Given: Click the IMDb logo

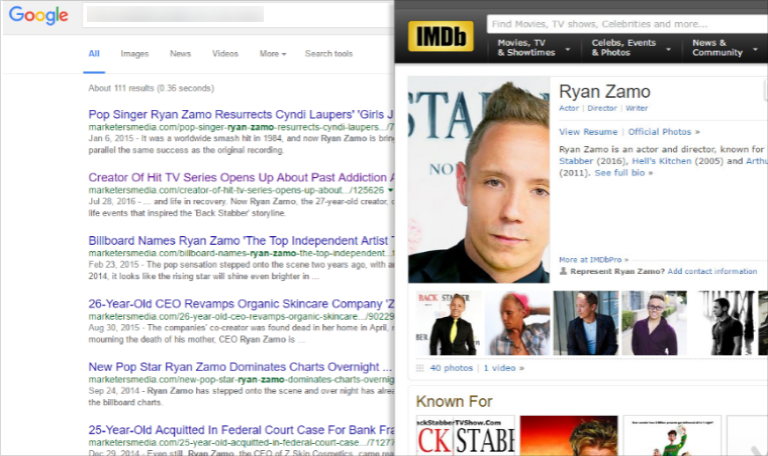Looking at the screenshot, I should tap(441, 36).
